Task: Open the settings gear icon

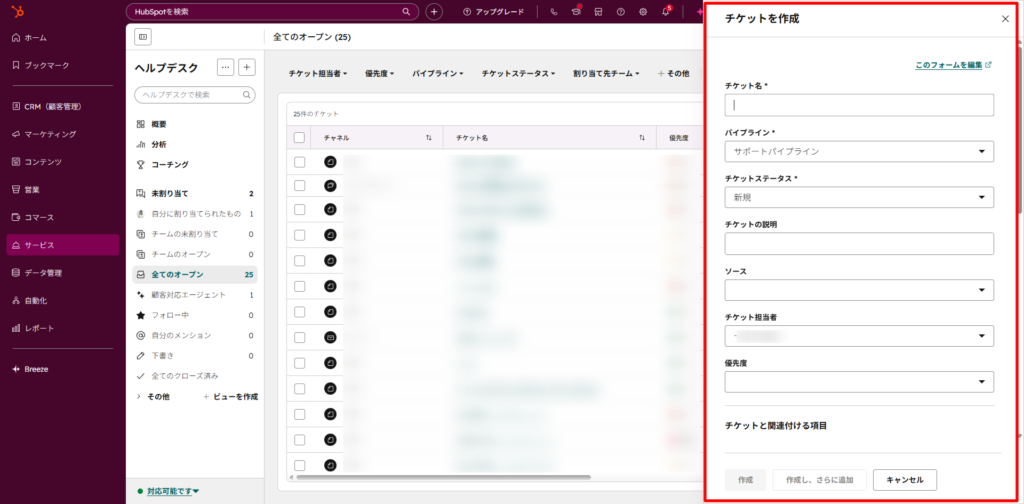Action: (x=643, y=12)
